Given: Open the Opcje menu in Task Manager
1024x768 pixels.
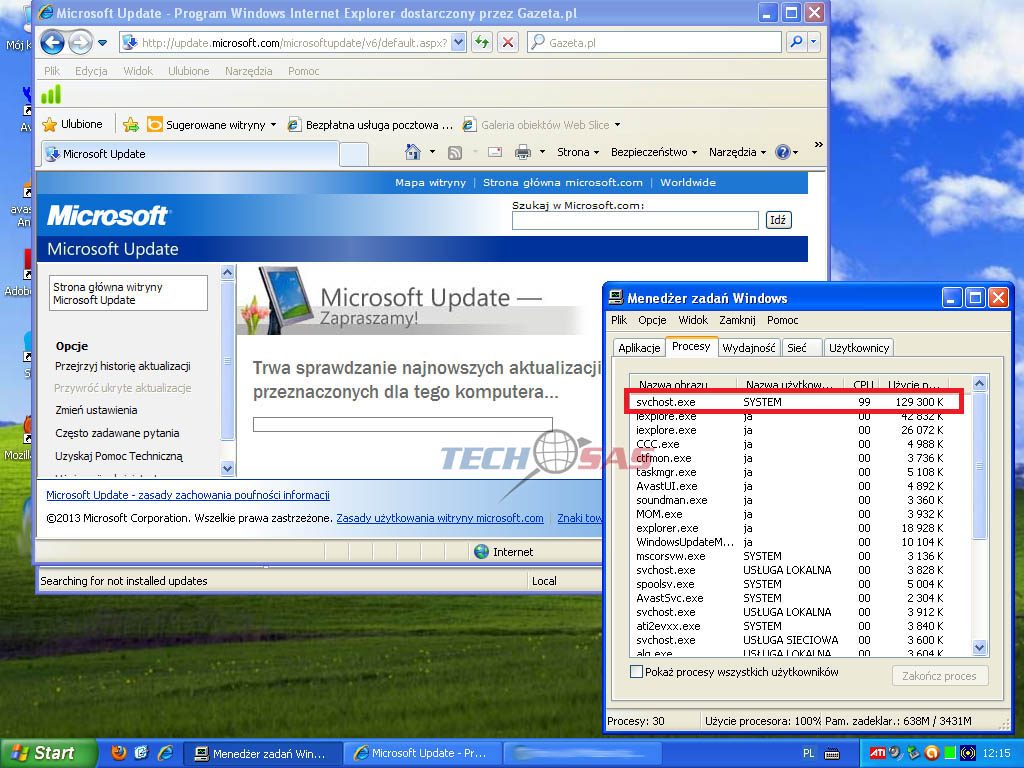Looking at the screenshot, I should click(652, 320).
